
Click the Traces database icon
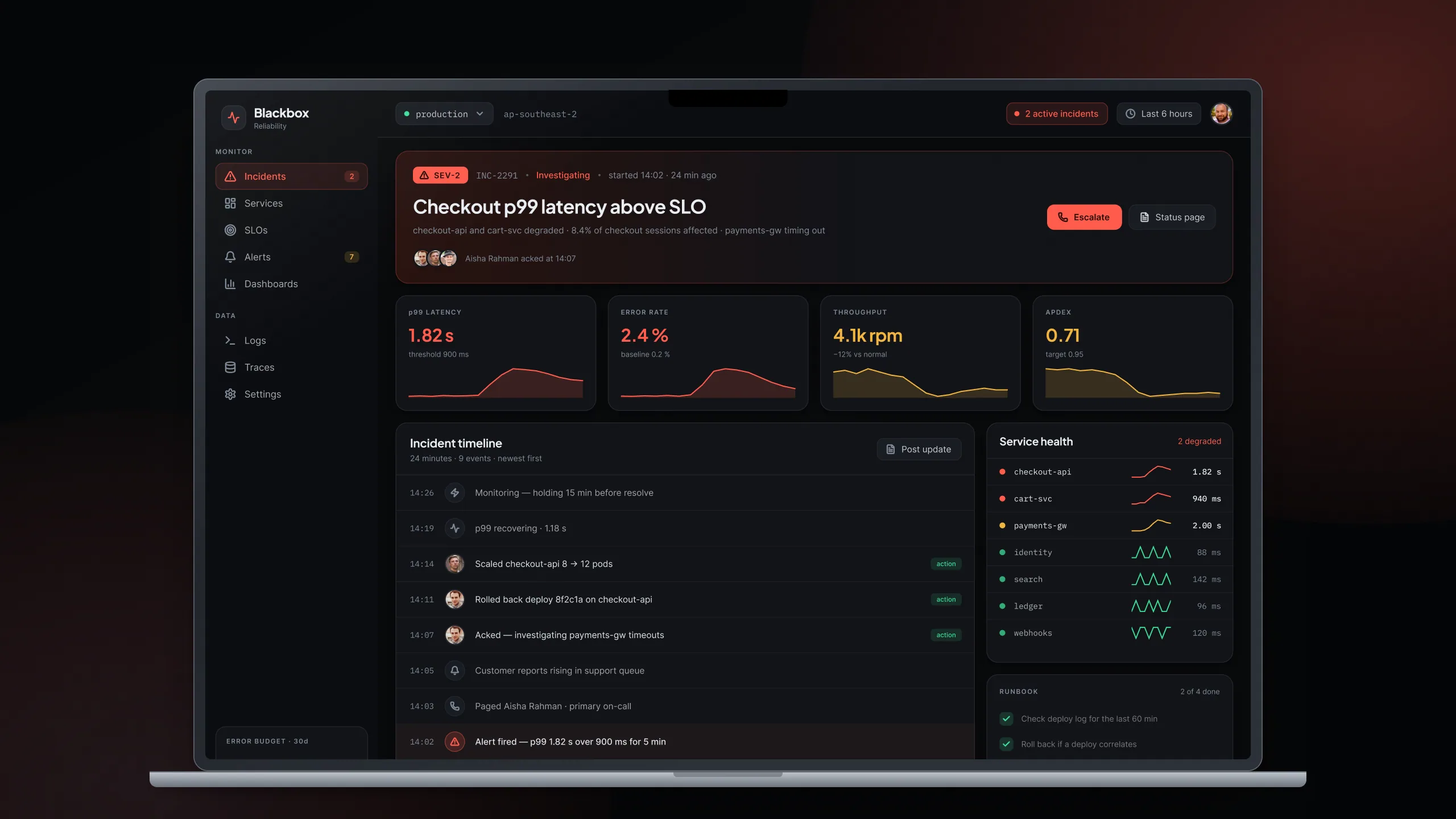tap(230, 367)
